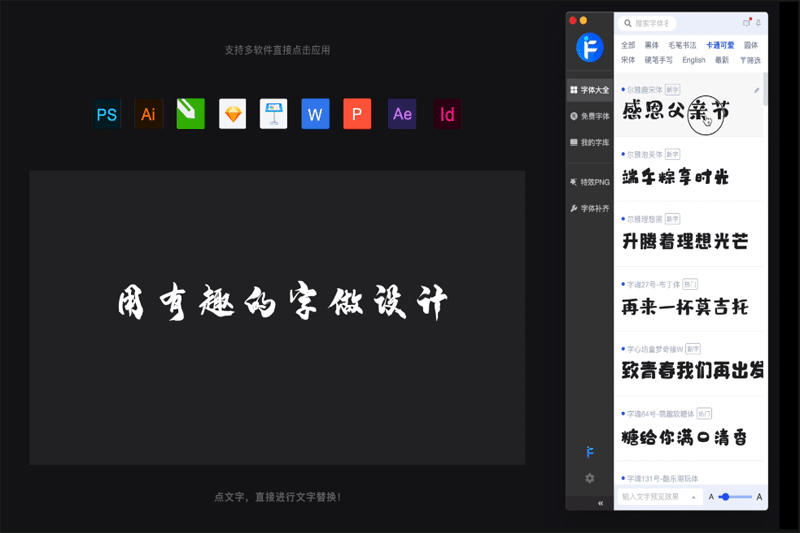The width and height of the screenshot is (800, 533).
Task: Click font name 尔雅理想黑
Action: pyautogui.click(x=644, y=219)
